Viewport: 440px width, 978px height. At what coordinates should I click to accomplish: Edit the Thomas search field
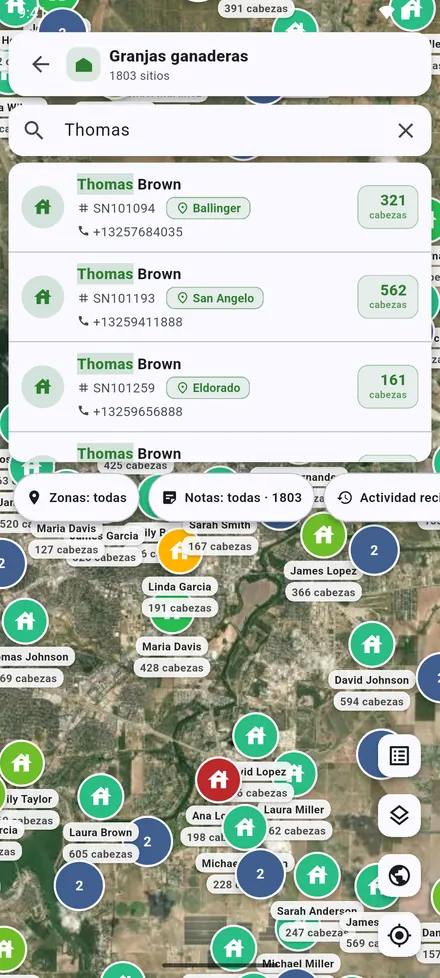(x=220, y=130)
